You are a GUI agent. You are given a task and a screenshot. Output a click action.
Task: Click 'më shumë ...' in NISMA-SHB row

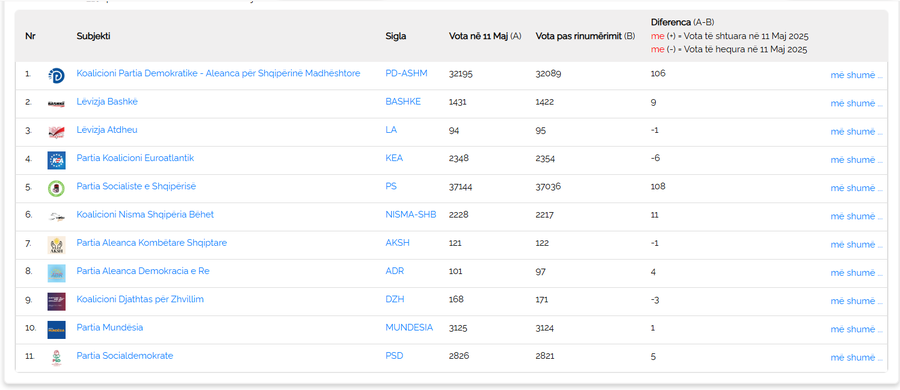click(856, 216)
